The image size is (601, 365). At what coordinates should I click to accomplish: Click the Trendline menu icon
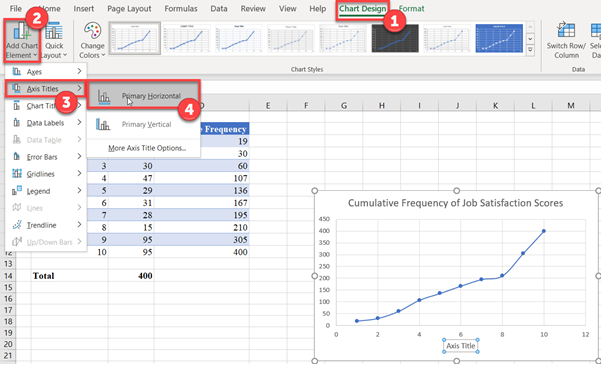click(16, 225)
